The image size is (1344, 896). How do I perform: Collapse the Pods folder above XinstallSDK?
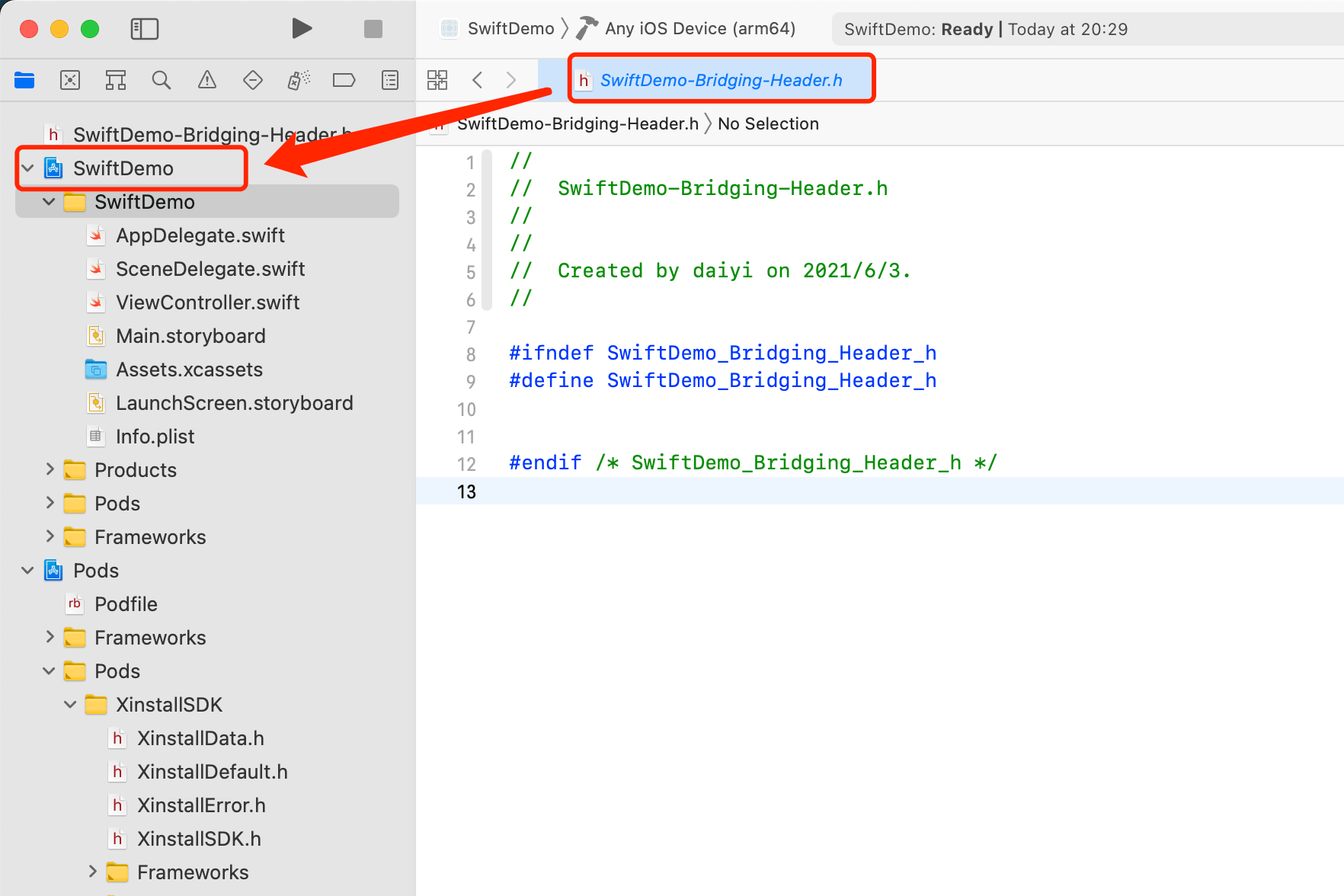coord(49,671)
